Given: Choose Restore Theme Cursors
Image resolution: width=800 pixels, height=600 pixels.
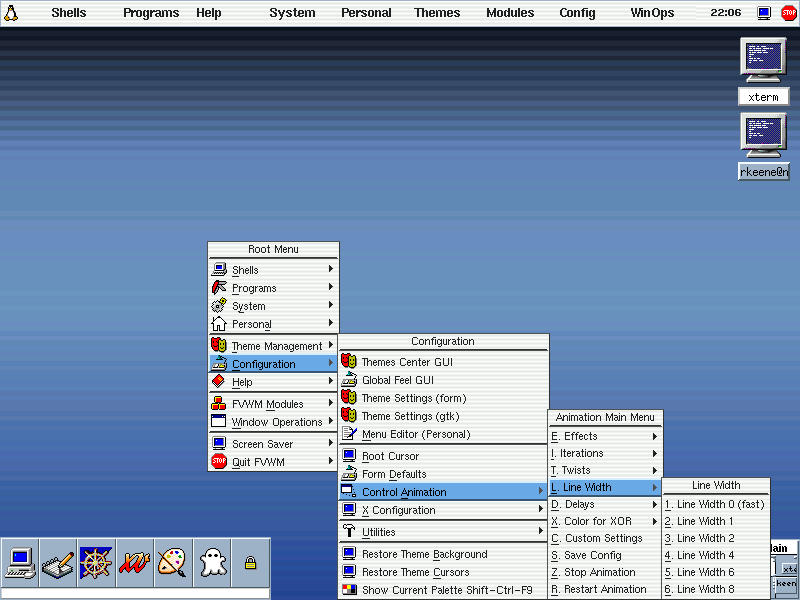Looking at the screenshot, I should coord(443,571).
